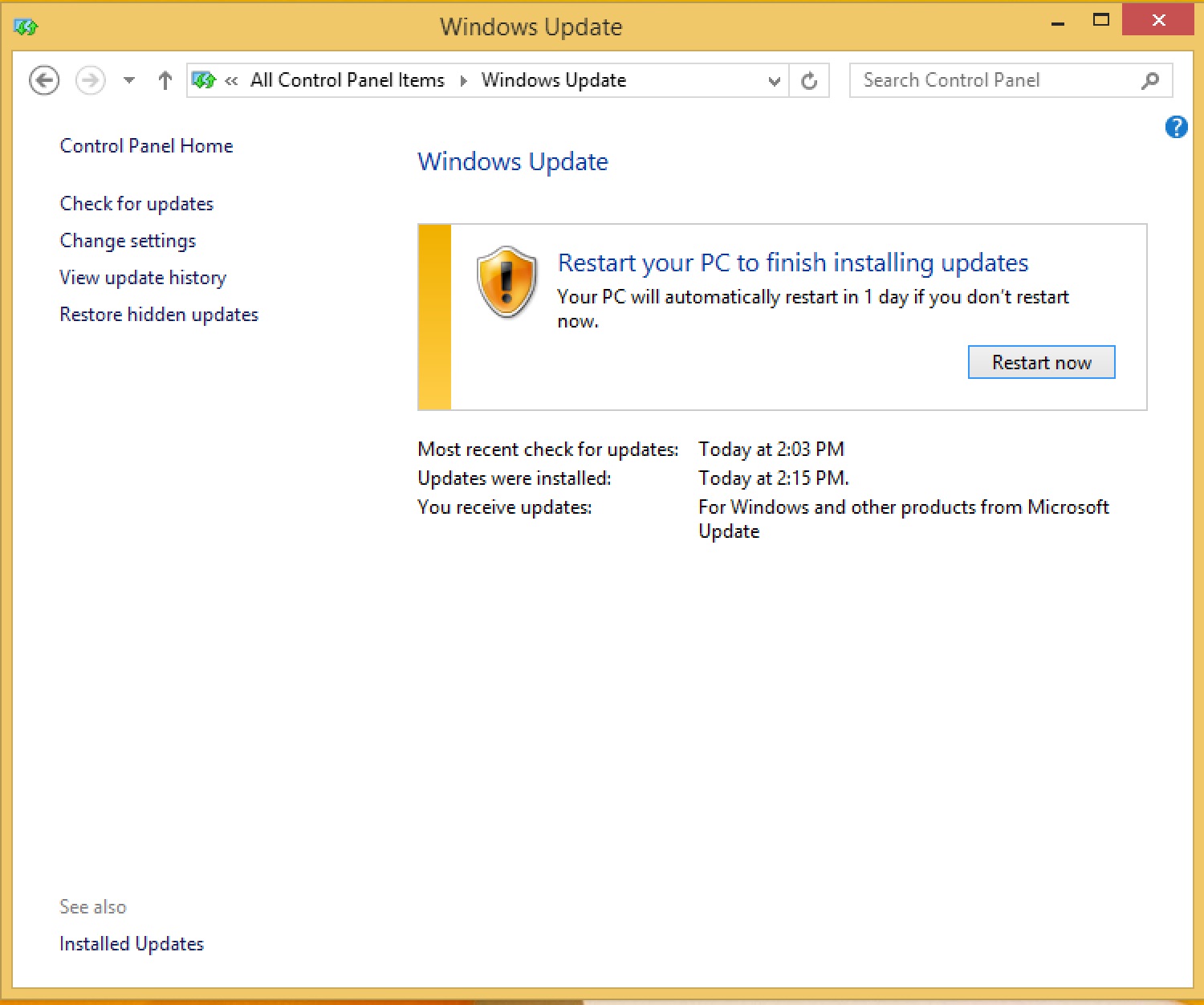
Task: Open the recent locations dropdown arrow
Action: tap(128, 80)
